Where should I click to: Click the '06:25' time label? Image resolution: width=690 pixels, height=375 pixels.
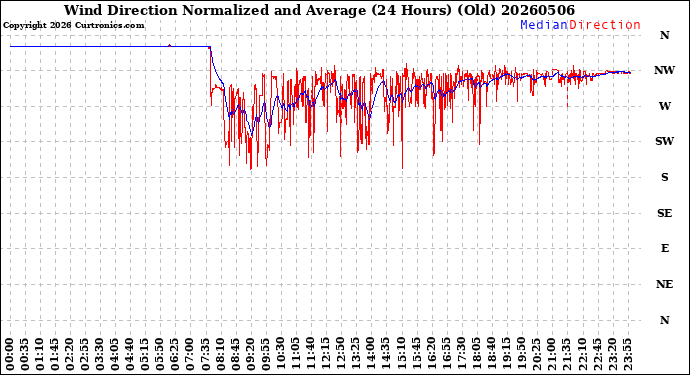[175, 355]
